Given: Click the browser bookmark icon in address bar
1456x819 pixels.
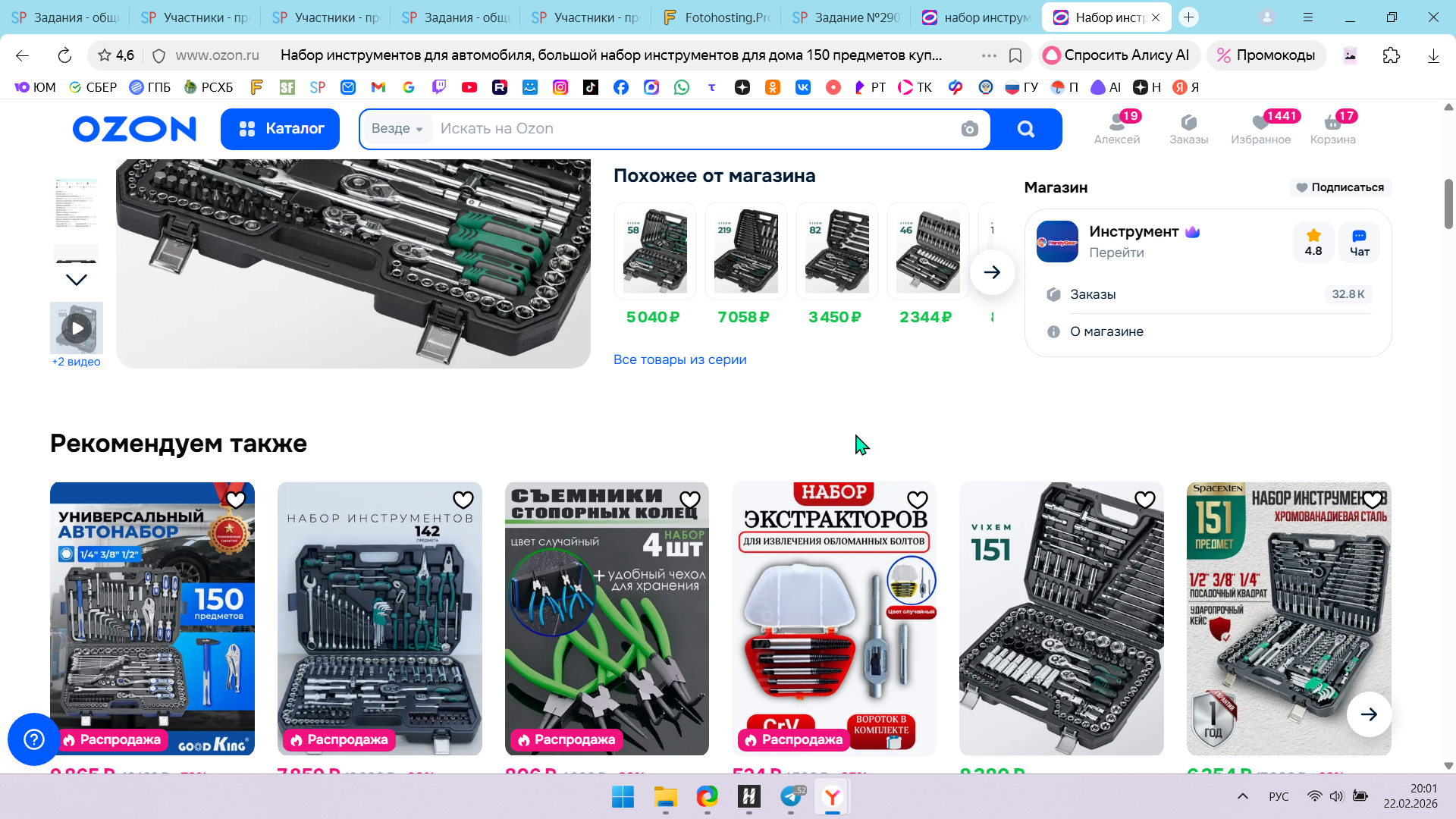Looking at the screenshot, I should (x=1015, y=55).
